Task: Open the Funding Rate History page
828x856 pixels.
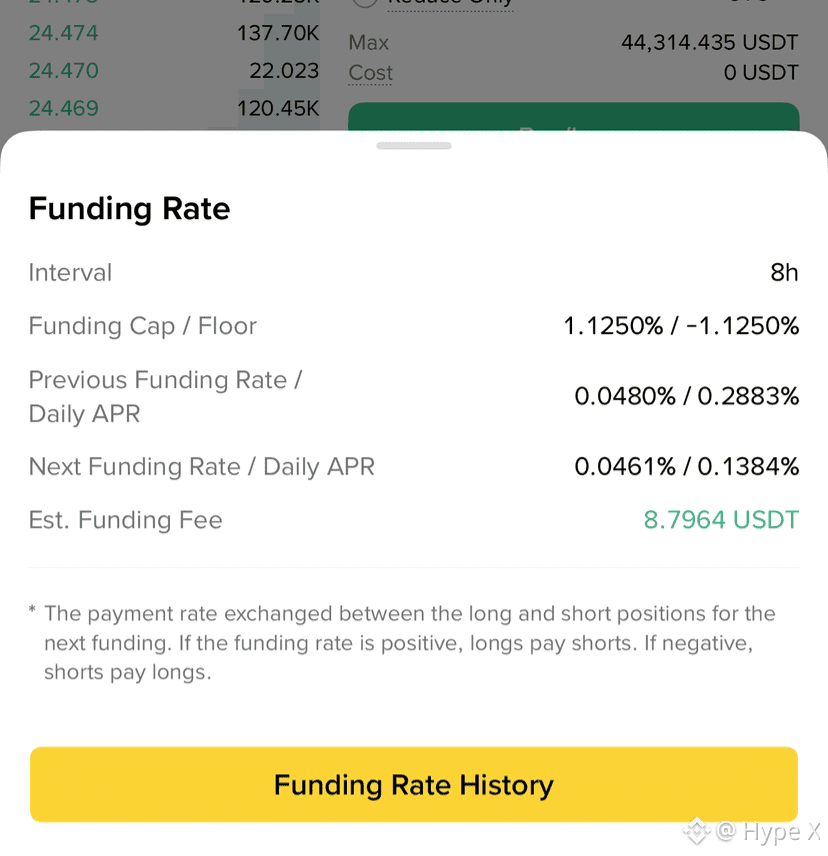Action: click(x=414, y=784)
